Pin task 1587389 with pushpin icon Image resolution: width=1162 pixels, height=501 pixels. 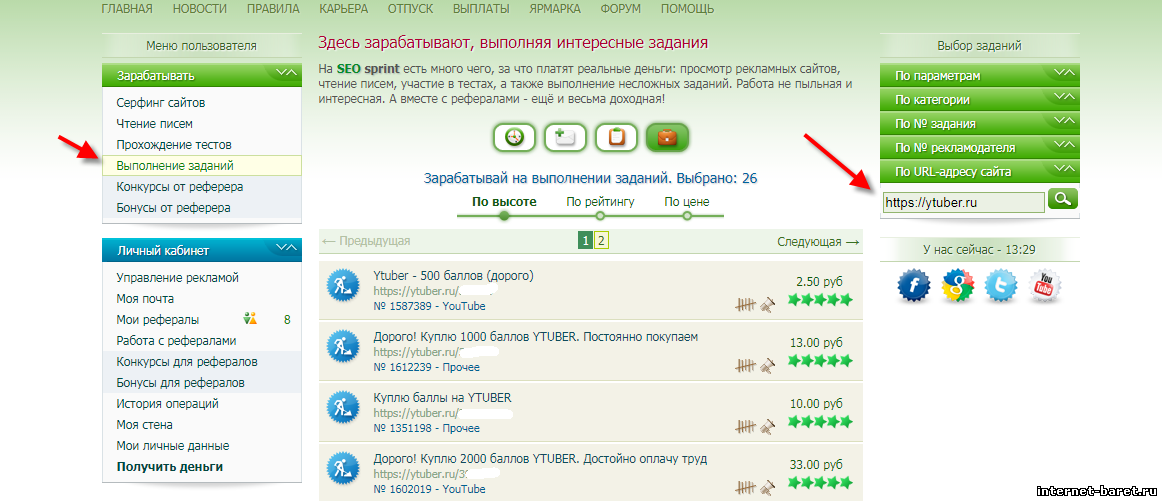tap(768, 304)
